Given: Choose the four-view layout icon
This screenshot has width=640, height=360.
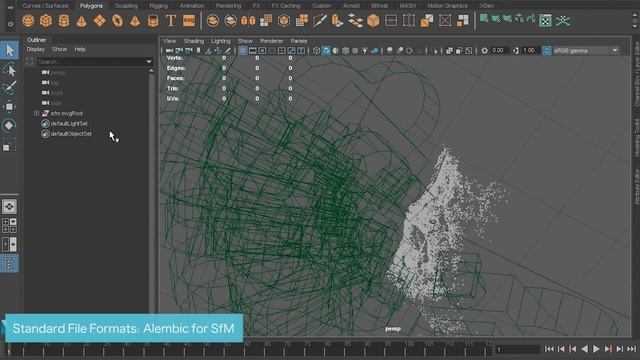Looking at the screenshot, I should click(9, 225).
